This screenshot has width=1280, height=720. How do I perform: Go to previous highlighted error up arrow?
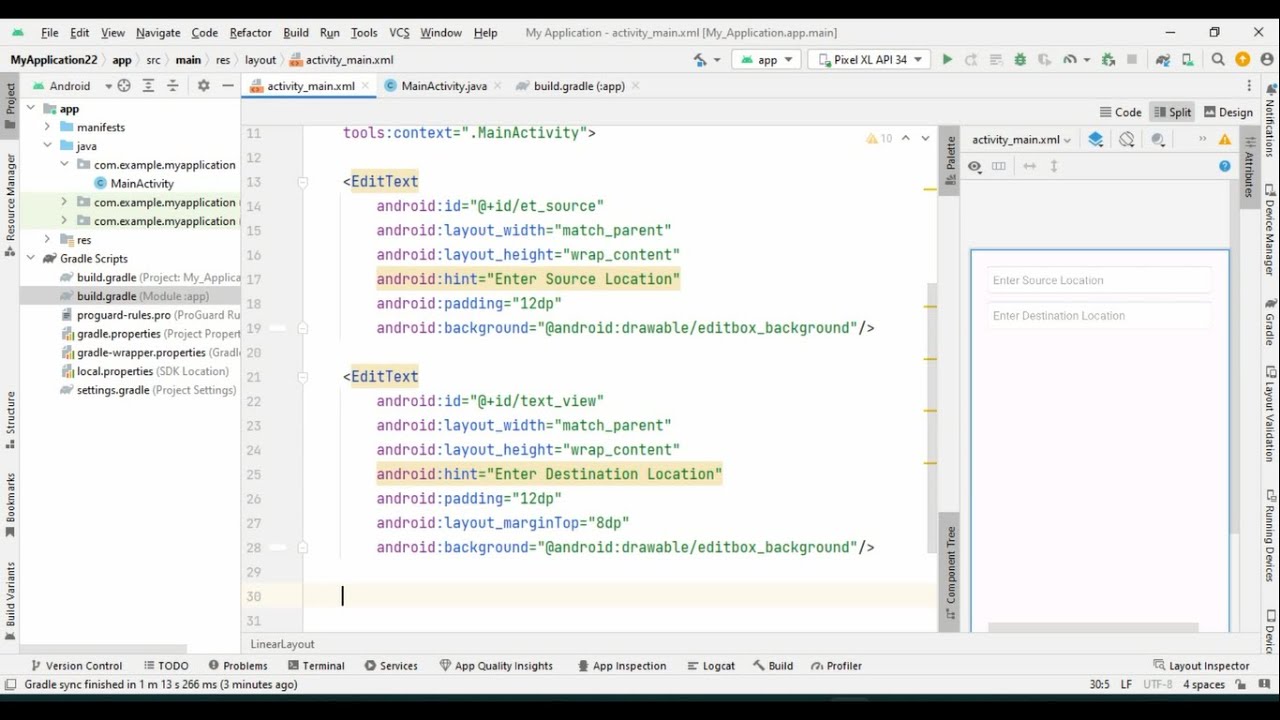(x=906, y=138)
